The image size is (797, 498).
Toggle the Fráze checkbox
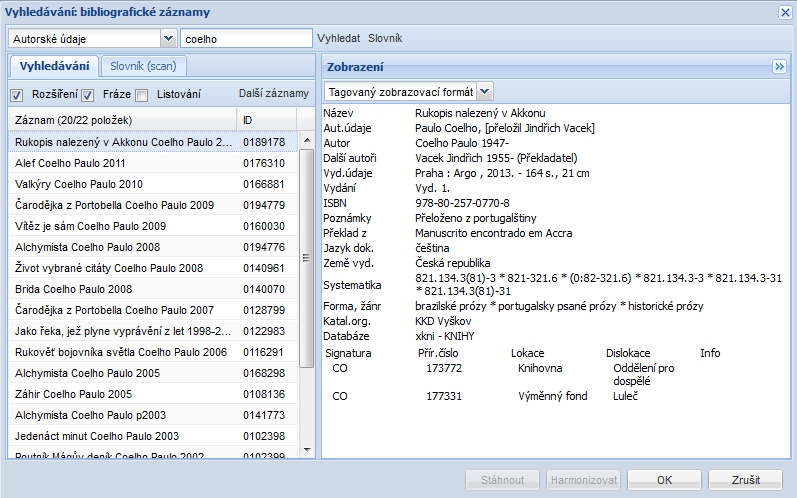[87, 95]
